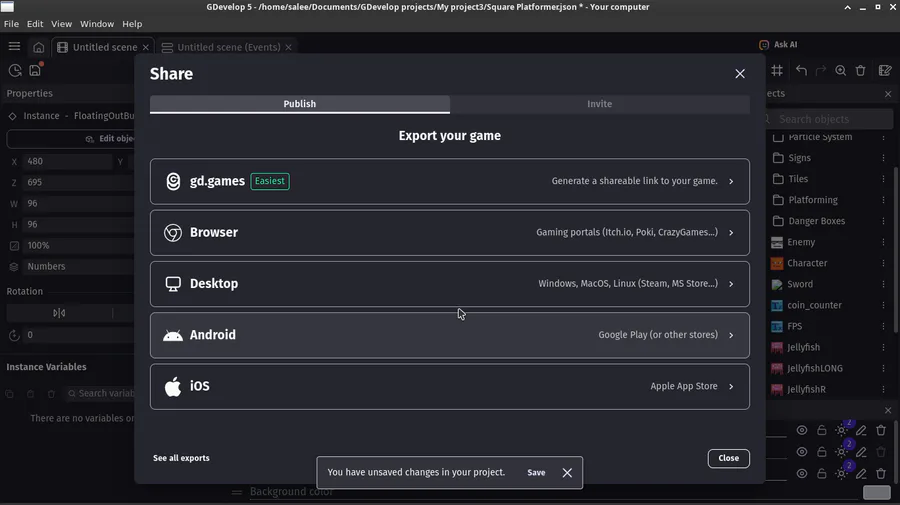Screen dimensions: 900x505
Task: Click Save in the unsaved changes notification
Action: 536,473
